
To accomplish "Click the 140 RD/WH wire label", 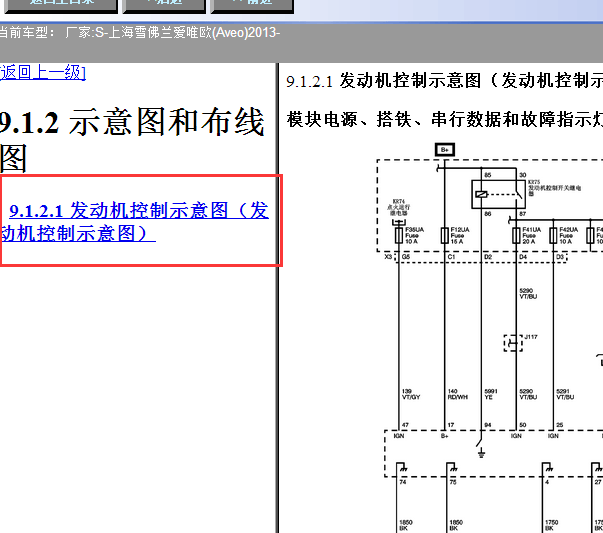I will tap(458, 394).
